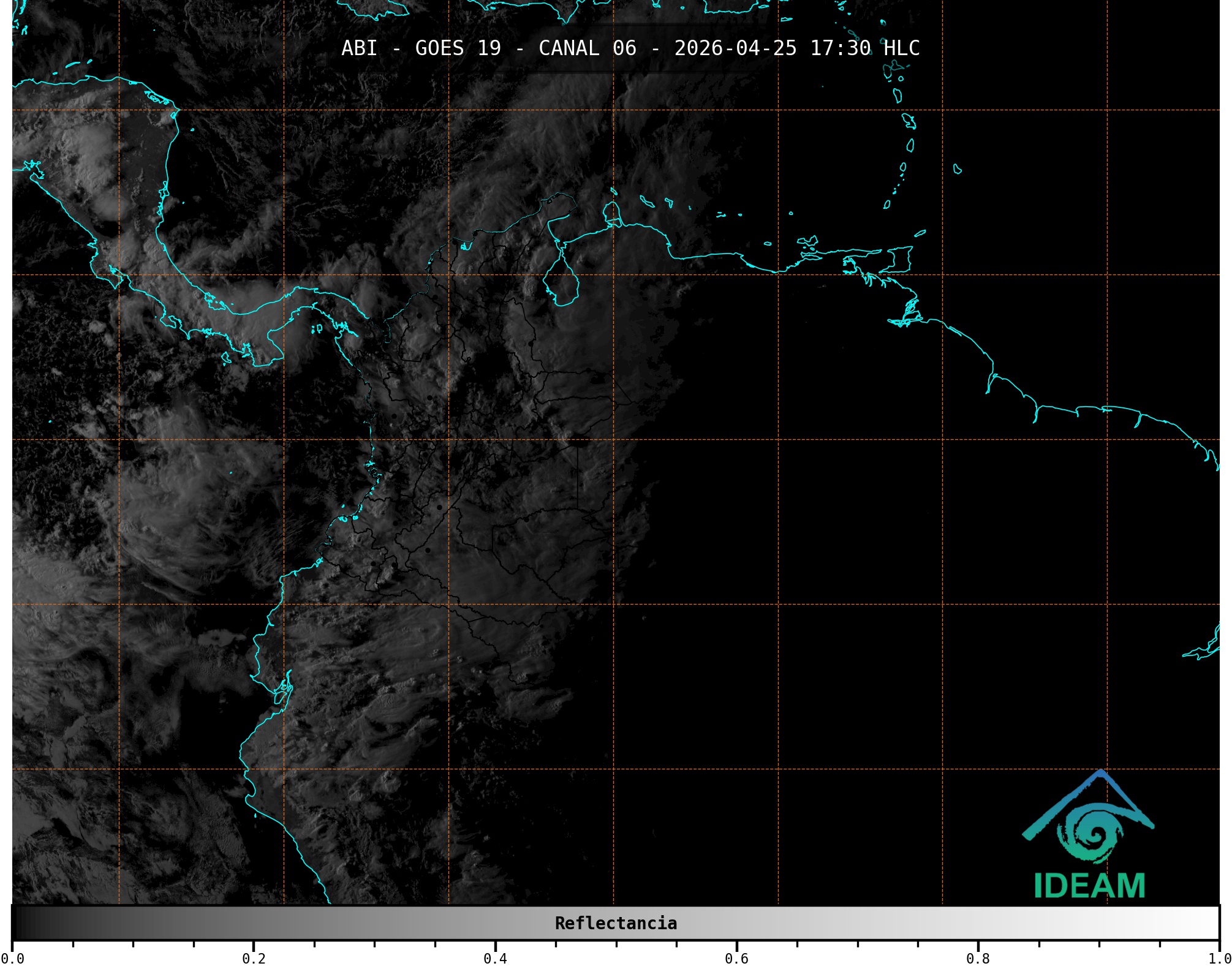
Task: Click the CANAL 06 text in the title
Action: pos(587,48)
